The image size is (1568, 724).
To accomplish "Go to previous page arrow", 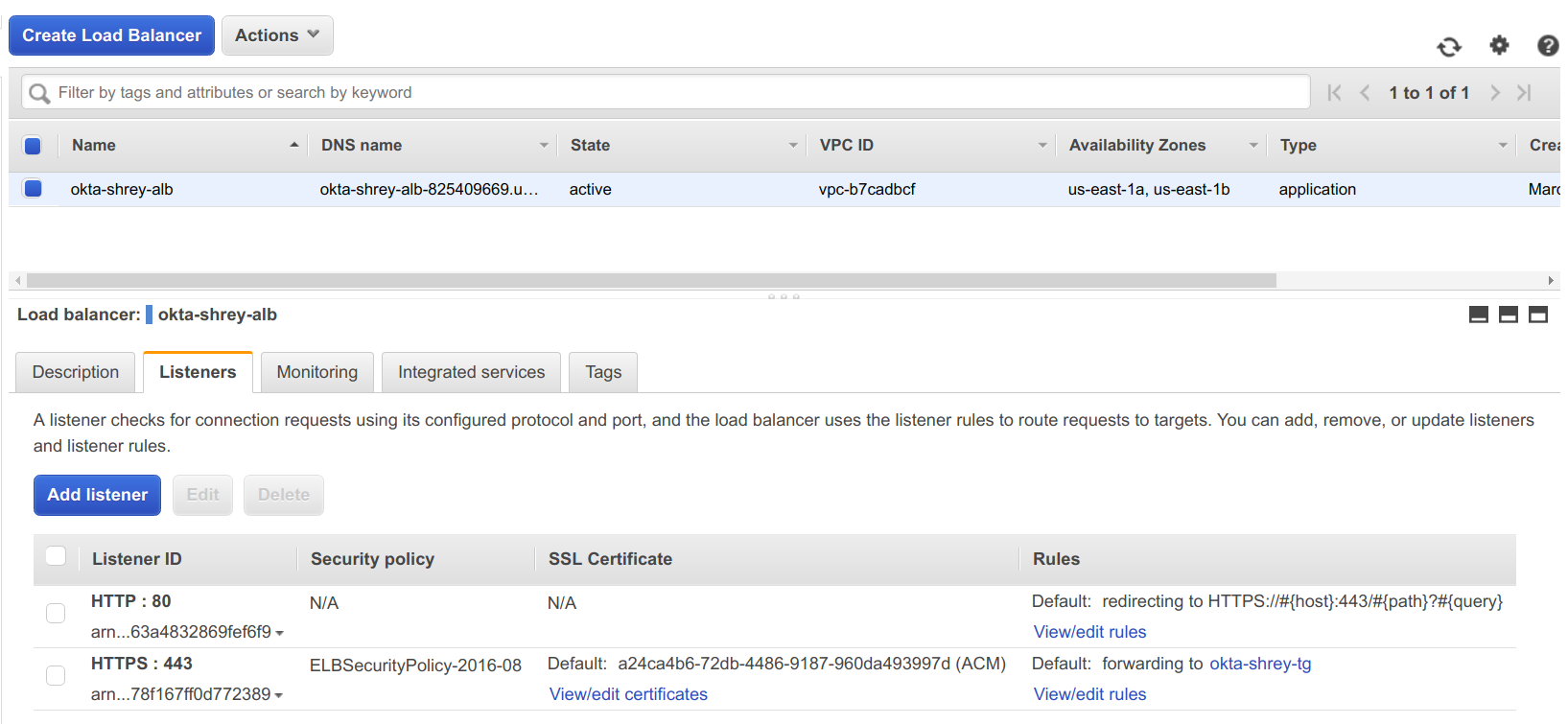I will (1365, 93).
